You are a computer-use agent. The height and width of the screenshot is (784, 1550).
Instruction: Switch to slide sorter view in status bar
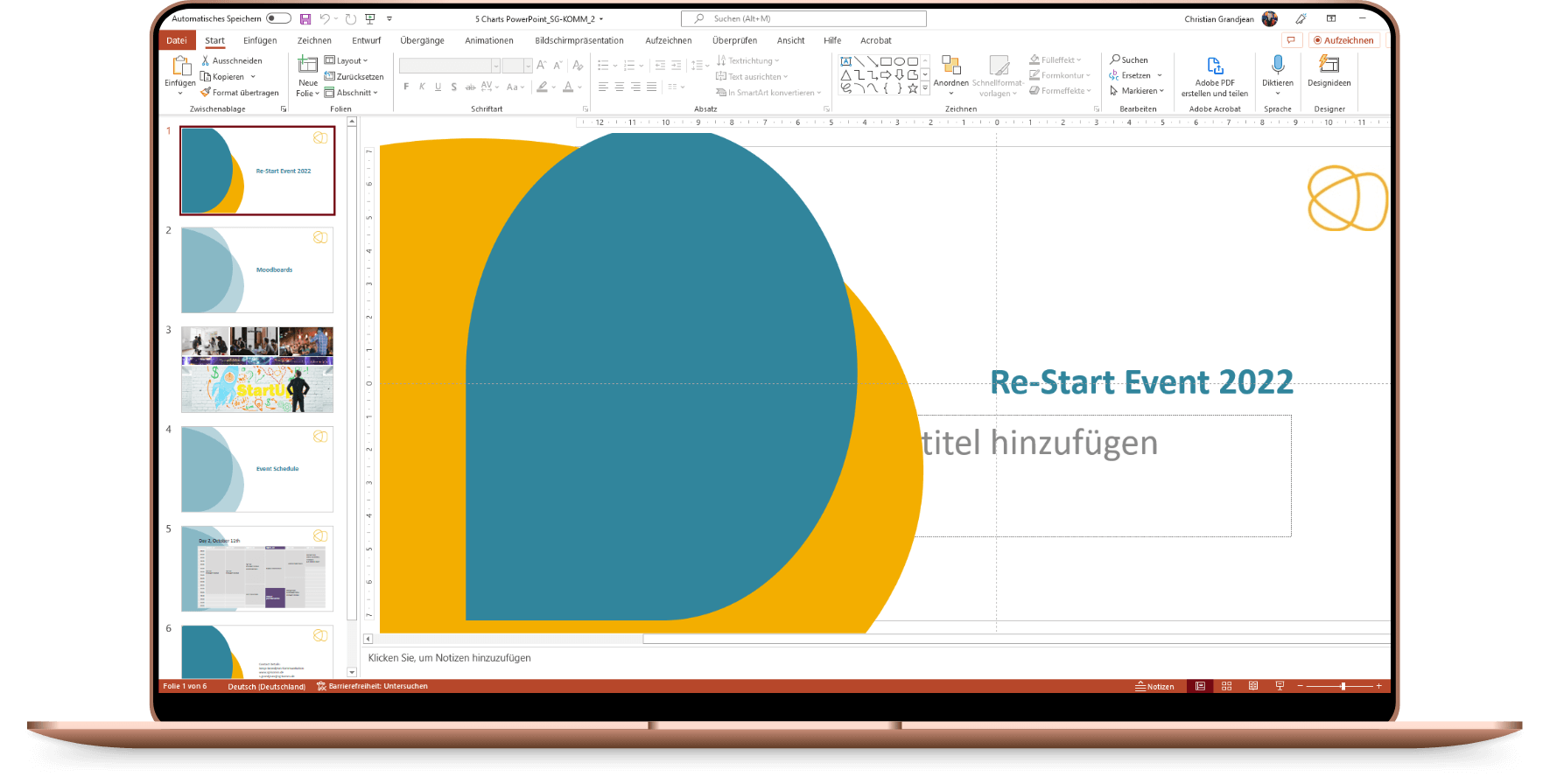click(x=1226, y=686)
